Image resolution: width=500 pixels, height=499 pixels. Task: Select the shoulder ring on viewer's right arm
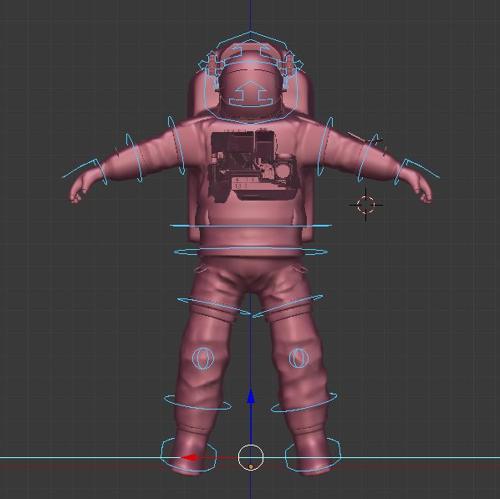(x=325, y=146)
